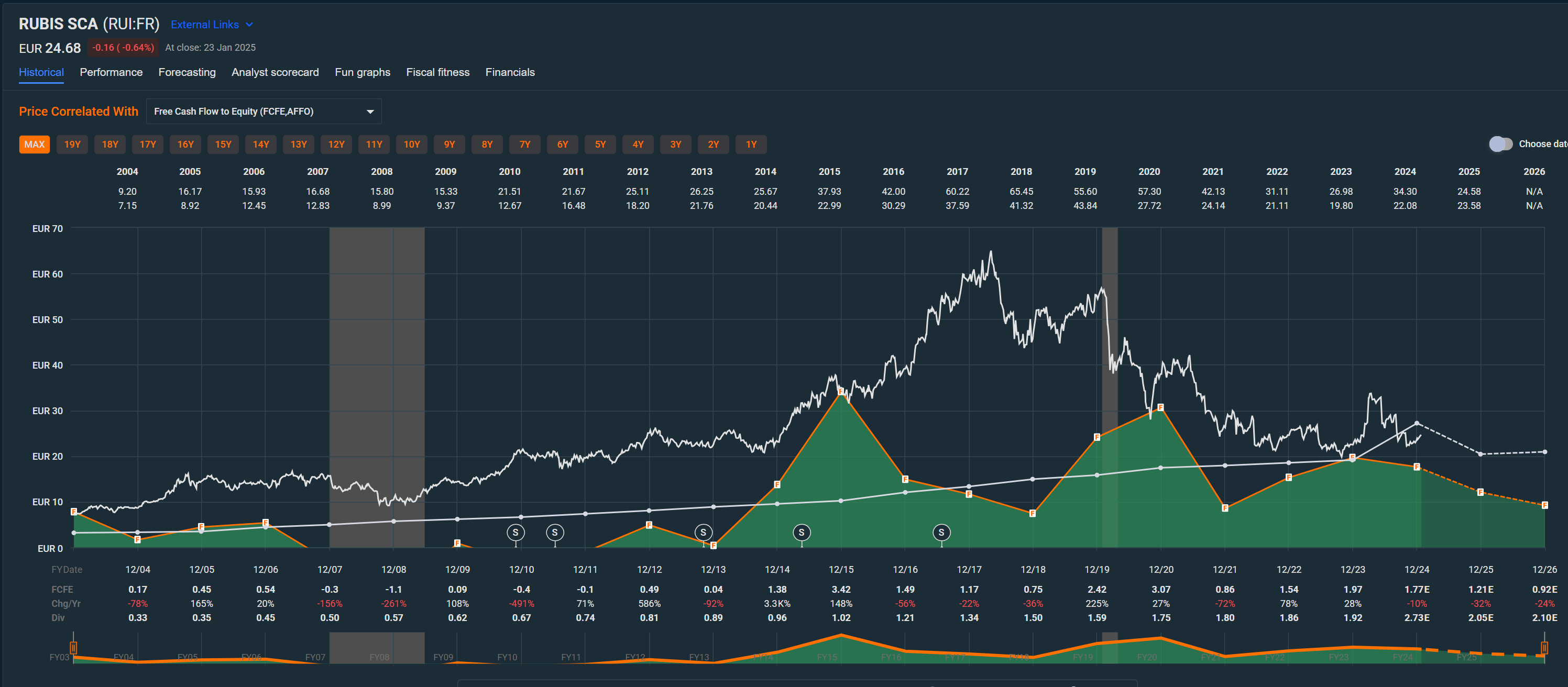1568x687 pixels.
Task: Click the S split marker after 12/14
Action: tap(802, 533)
